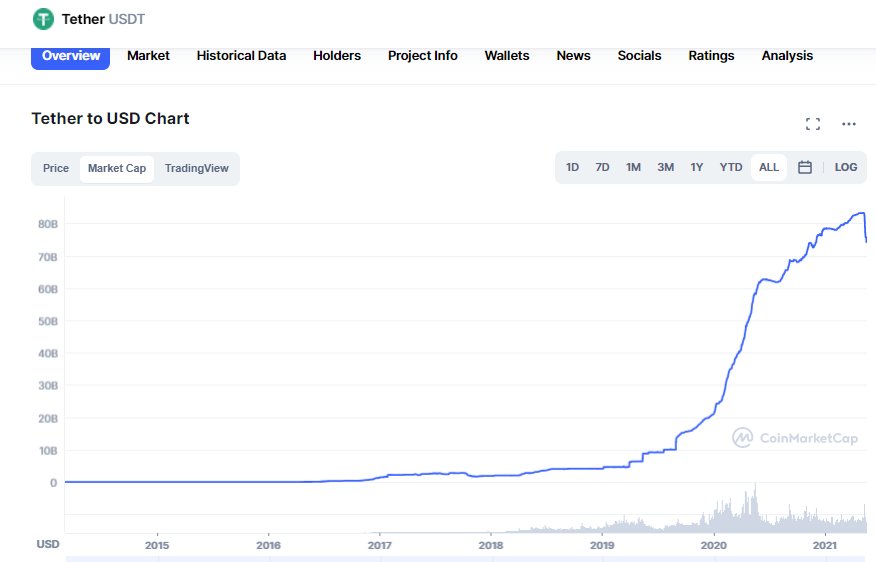Switch to TradingView chart

coord(197,168)
